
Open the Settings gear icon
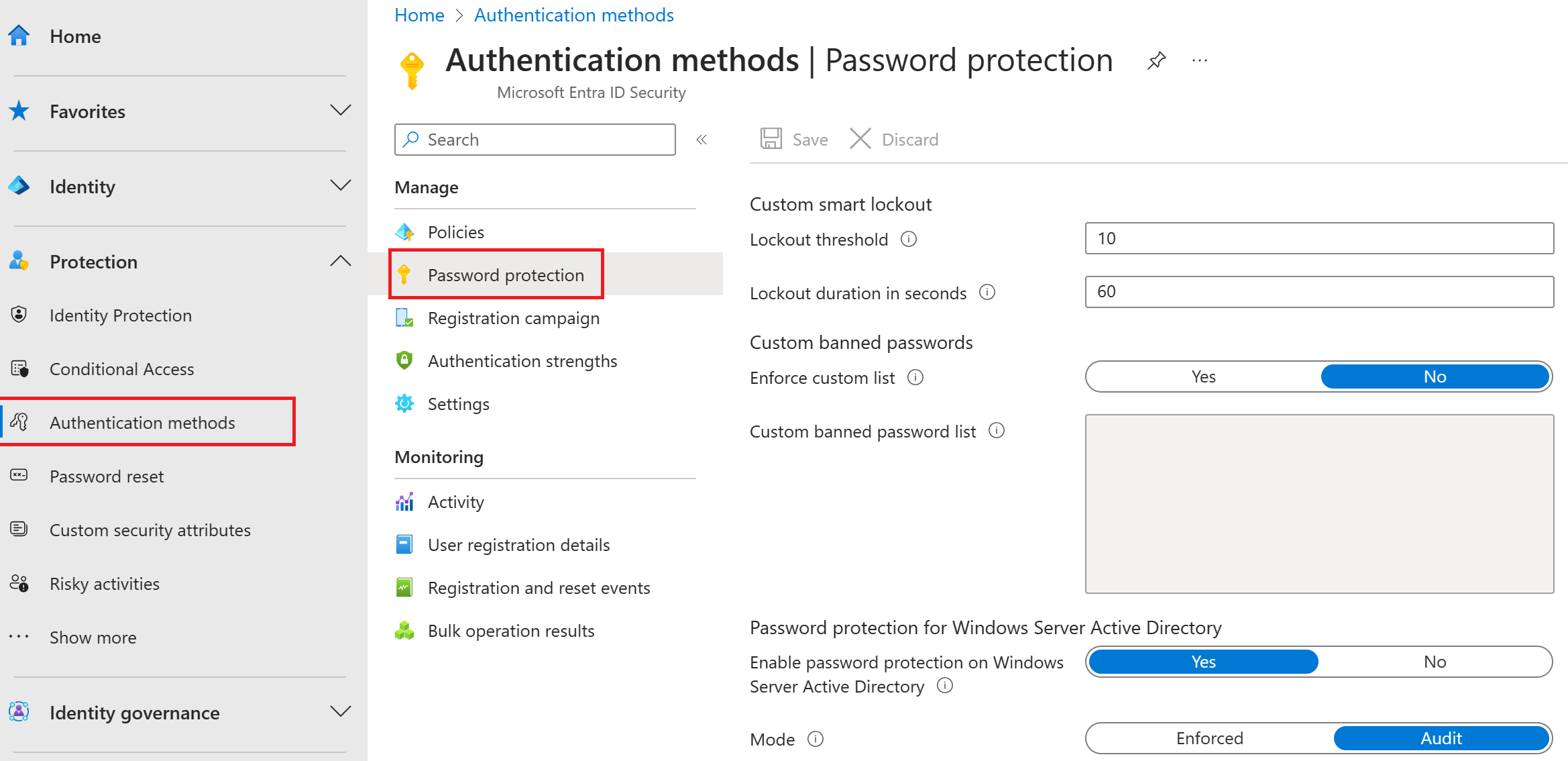[x=404, y=403]
